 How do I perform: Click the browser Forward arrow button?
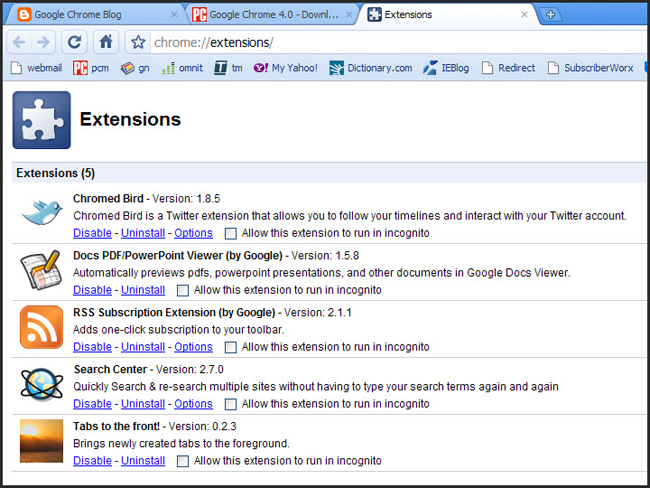(x=43, y=42)
